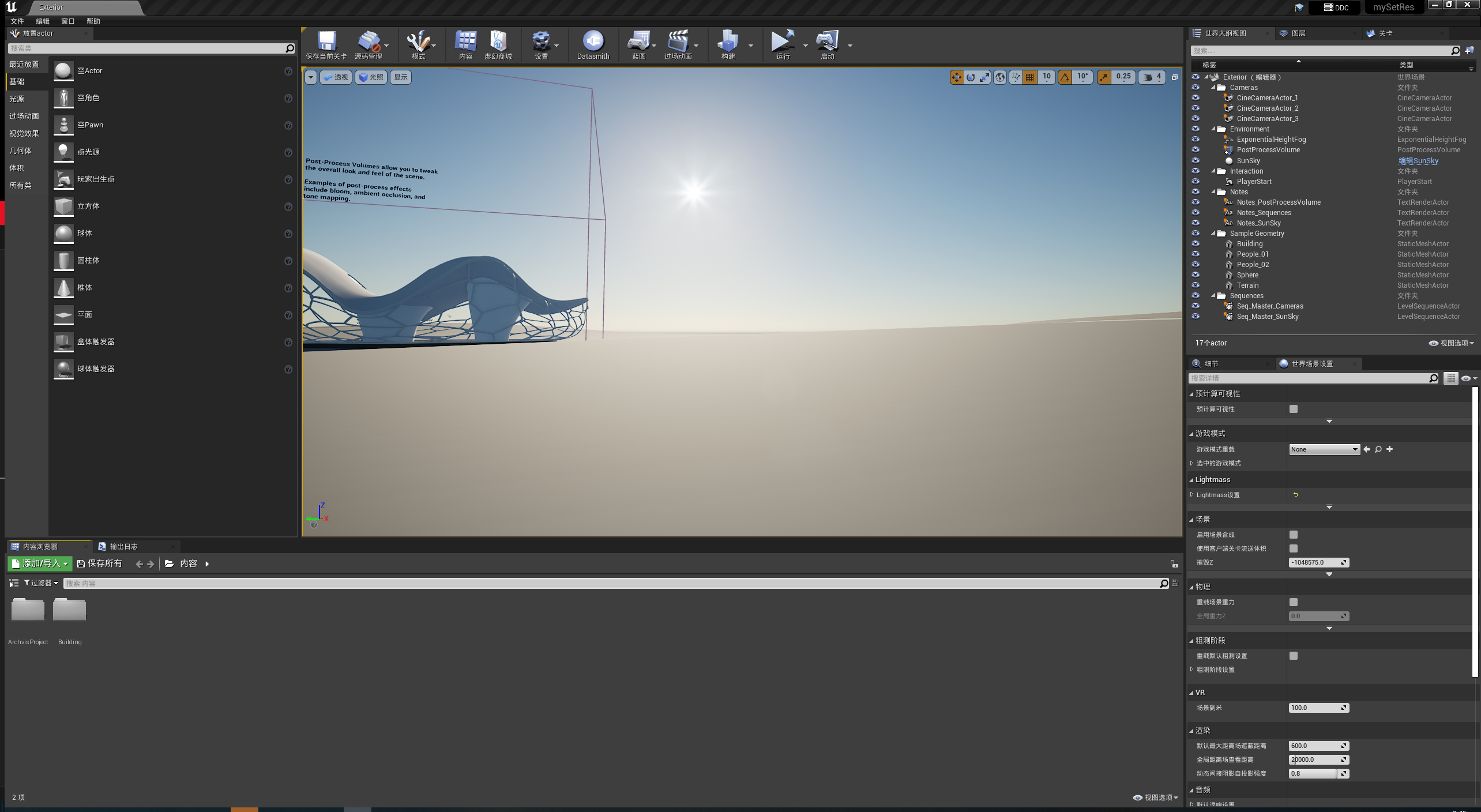Viewport: 1481px width, 812px height.
Task: Toggle grid snapping icon in viewport
Action: pyautogui.click(x=1029, y=77)
